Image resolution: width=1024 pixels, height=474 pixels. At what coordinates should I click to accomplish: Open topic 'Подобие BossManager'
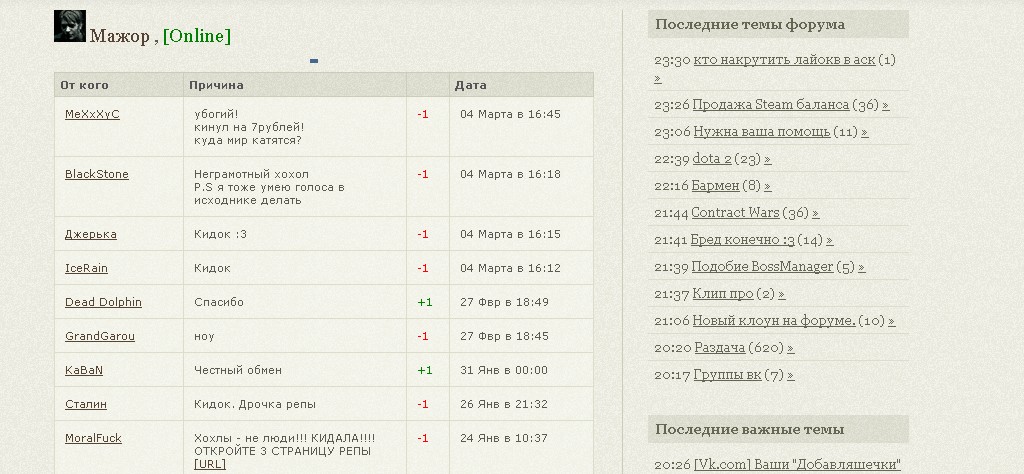pyautogui.click(x=762, y=267)
